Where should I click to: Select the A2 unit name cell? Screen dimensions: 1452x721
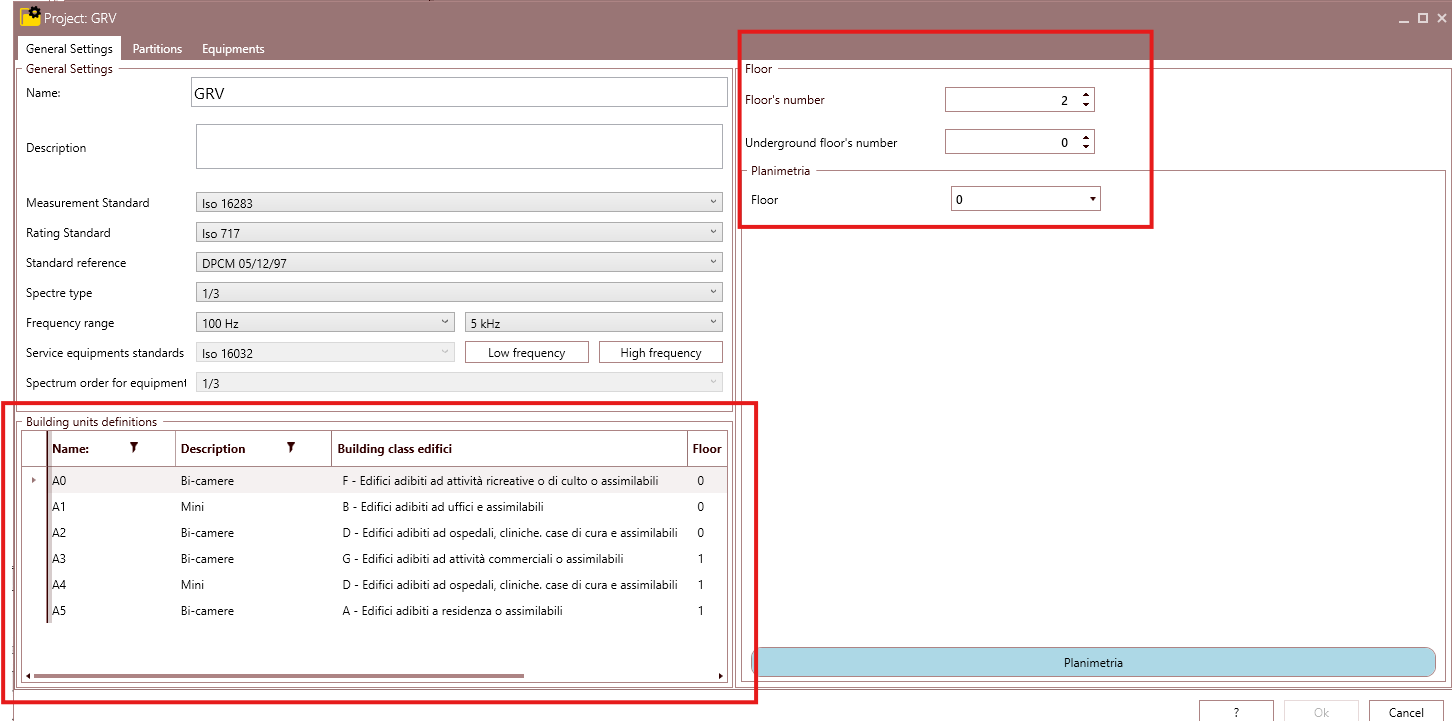(112, 533)
